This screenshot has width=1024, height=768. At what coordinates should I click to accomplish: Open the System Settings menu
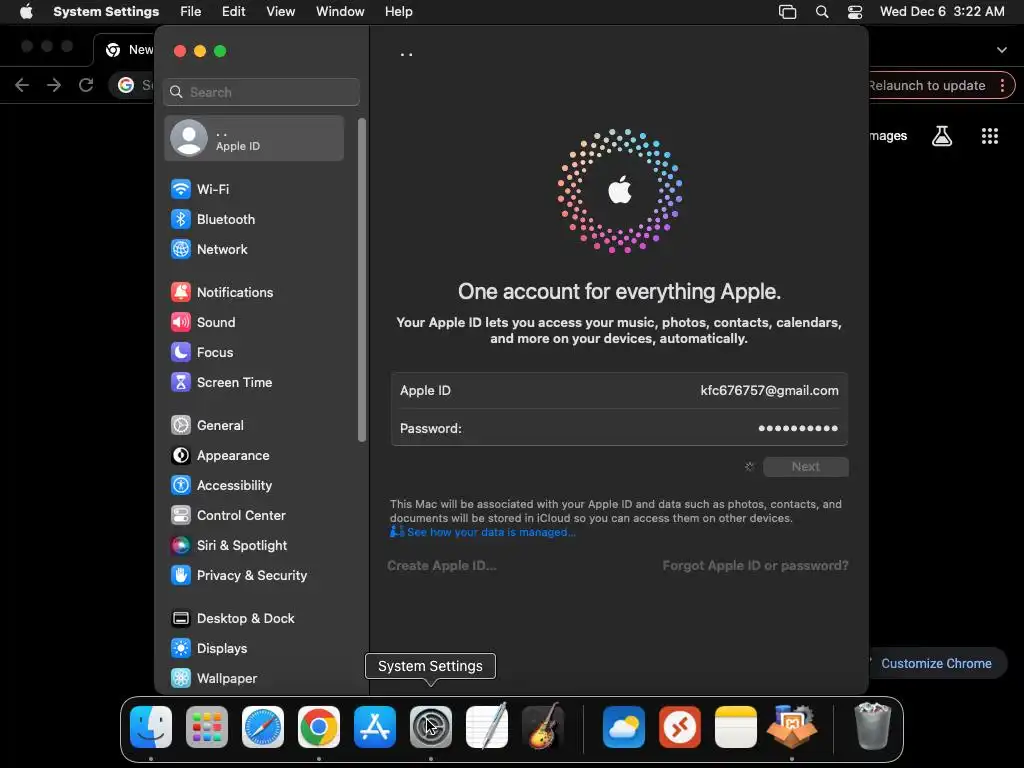[x=106, y=12]
